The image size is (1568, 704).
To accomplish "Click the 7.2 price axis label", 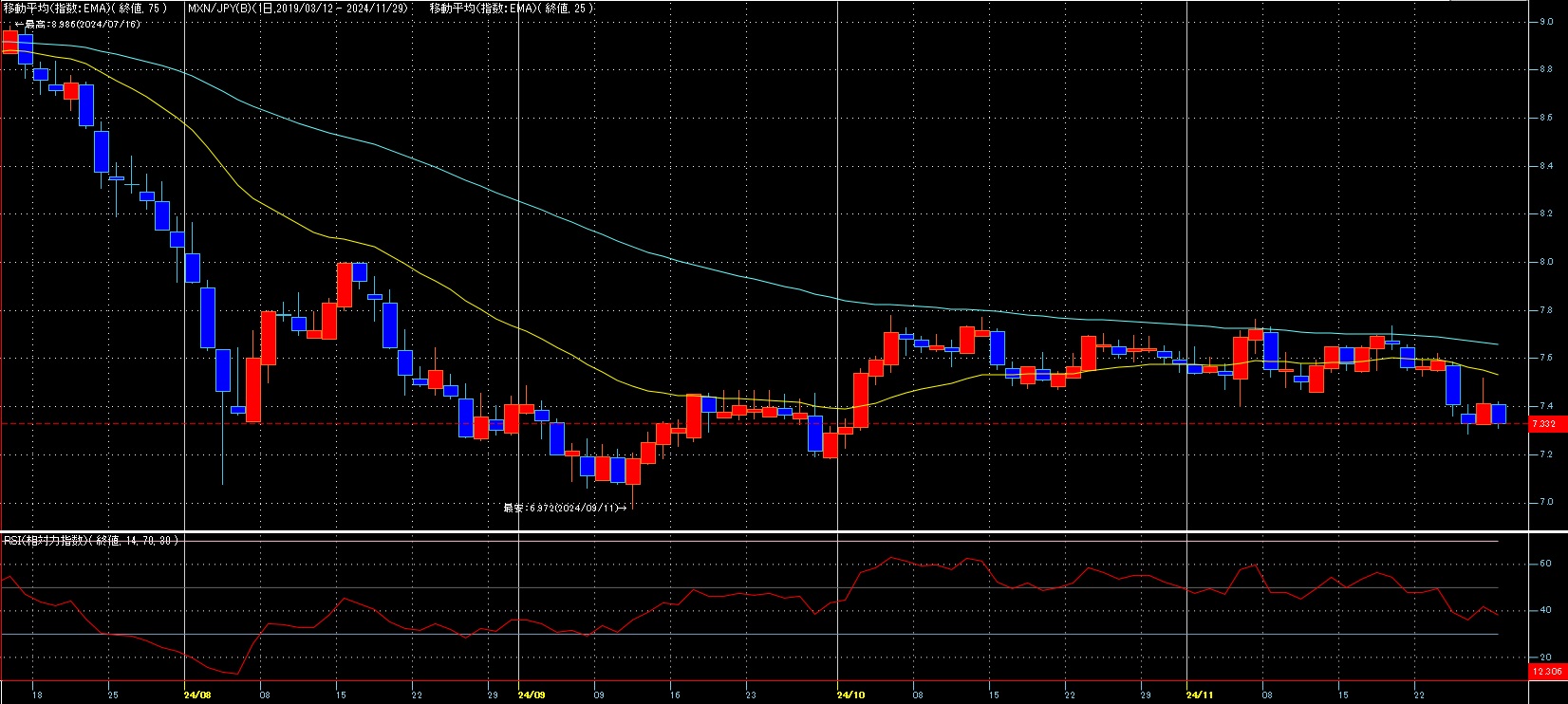I will (x=1547, y=454).
